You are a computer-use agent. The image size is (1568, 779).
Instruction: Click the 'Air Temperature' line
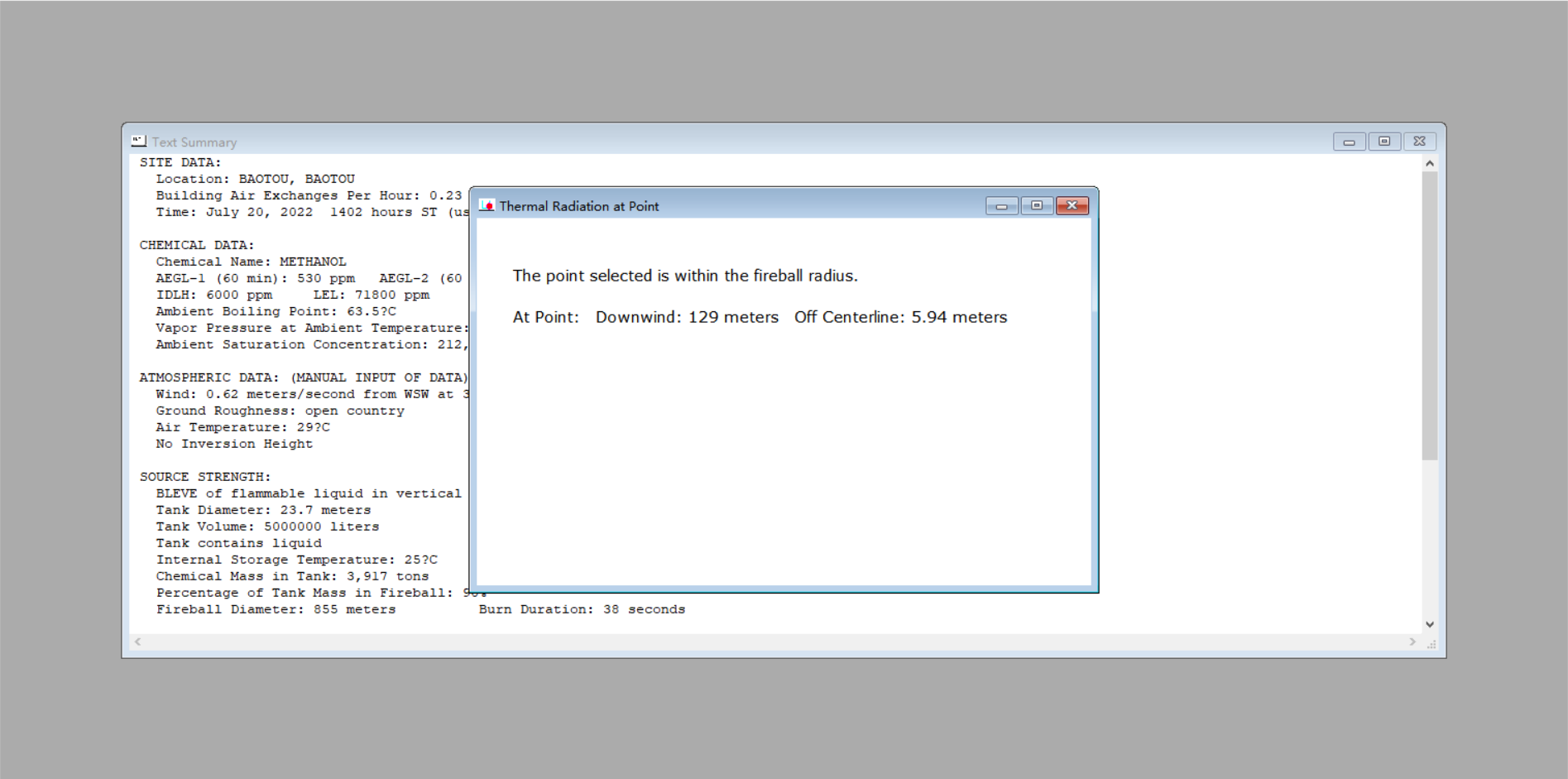(242, 427)
